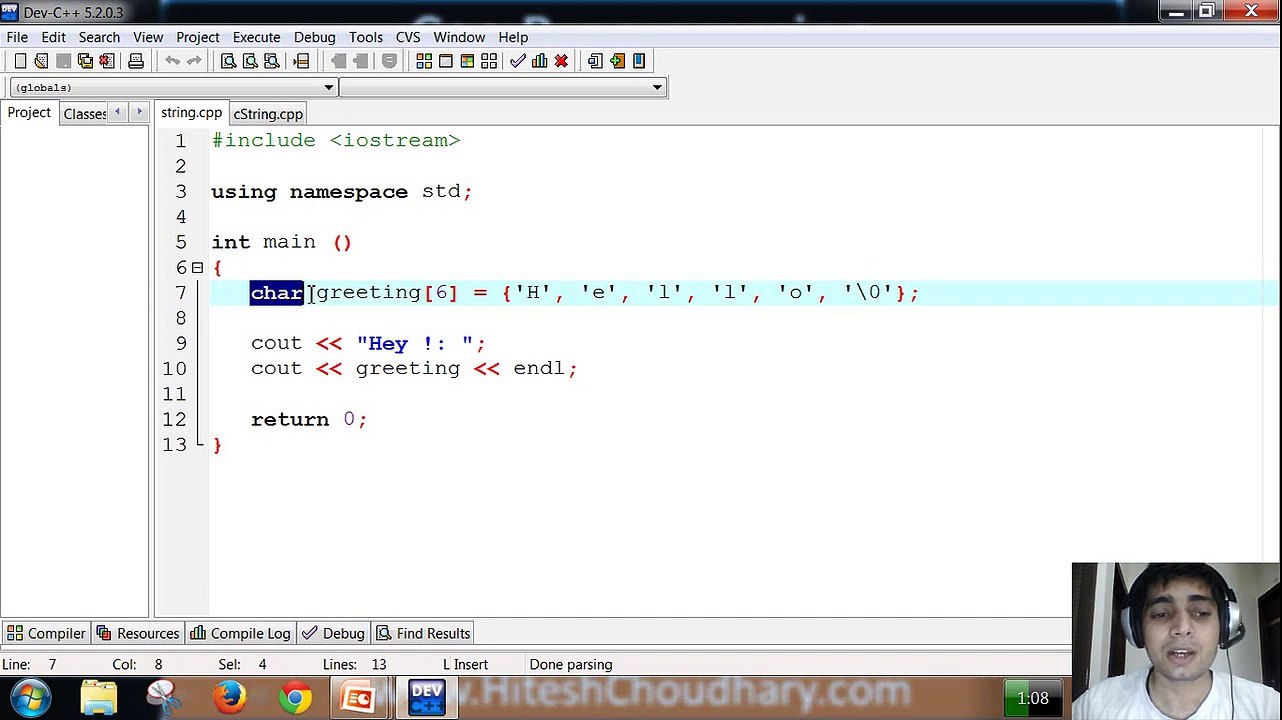Viewport: 1282px width, 720px height.
Task: Click the bar chart profile icon
Action: tap(540, 61)
